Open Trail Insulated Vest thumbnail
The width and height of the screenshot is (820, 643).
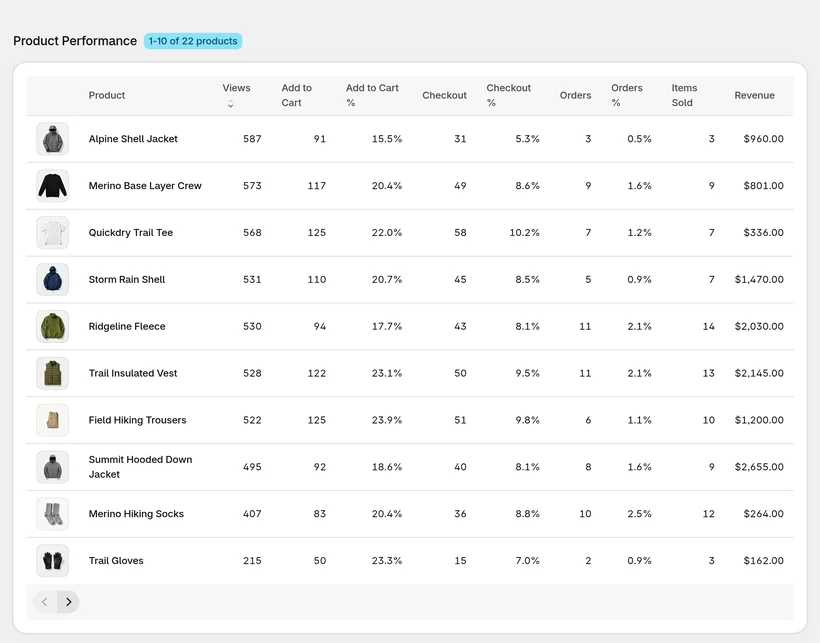[52, 373]
